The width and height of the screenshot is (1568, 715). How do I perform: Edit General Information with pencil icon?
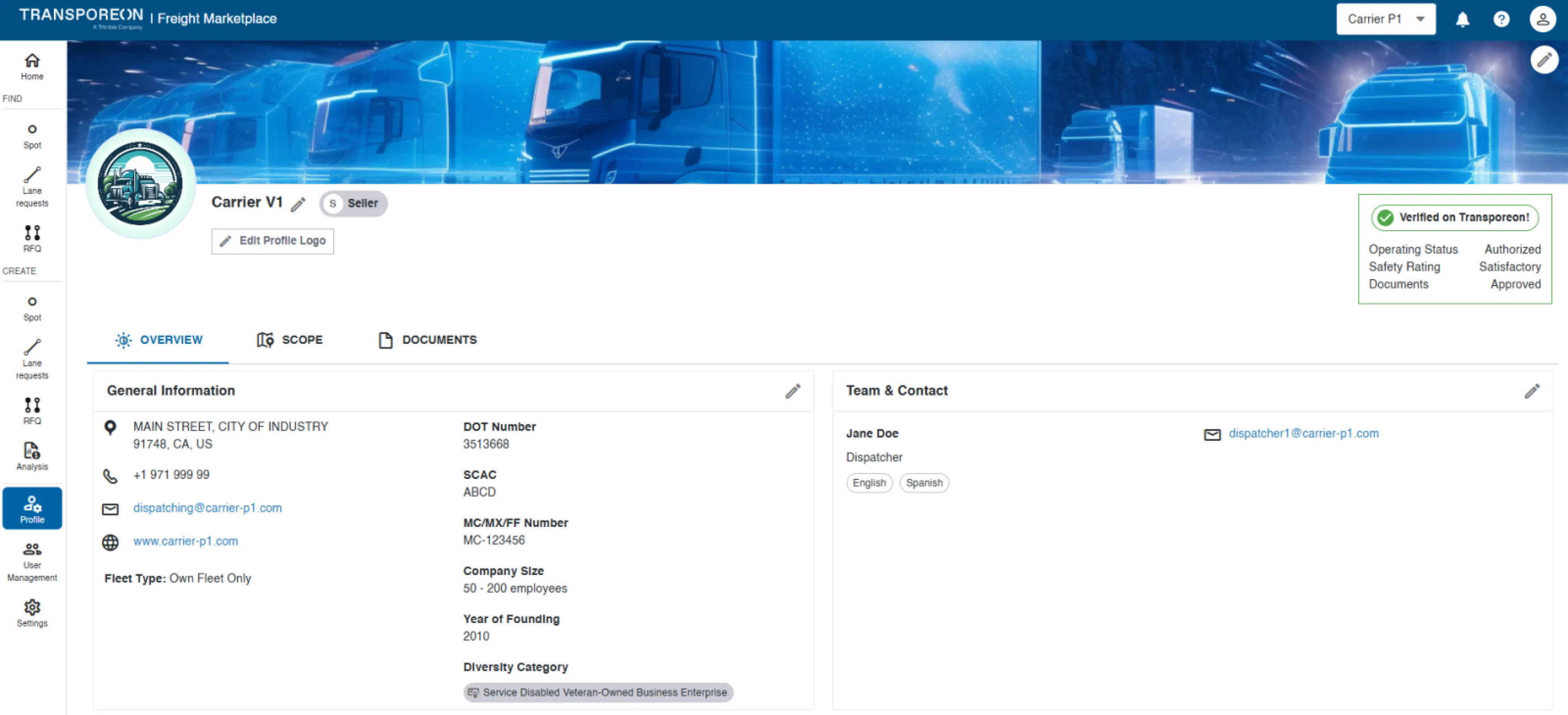pyautogui.click(x=793, y=391)
